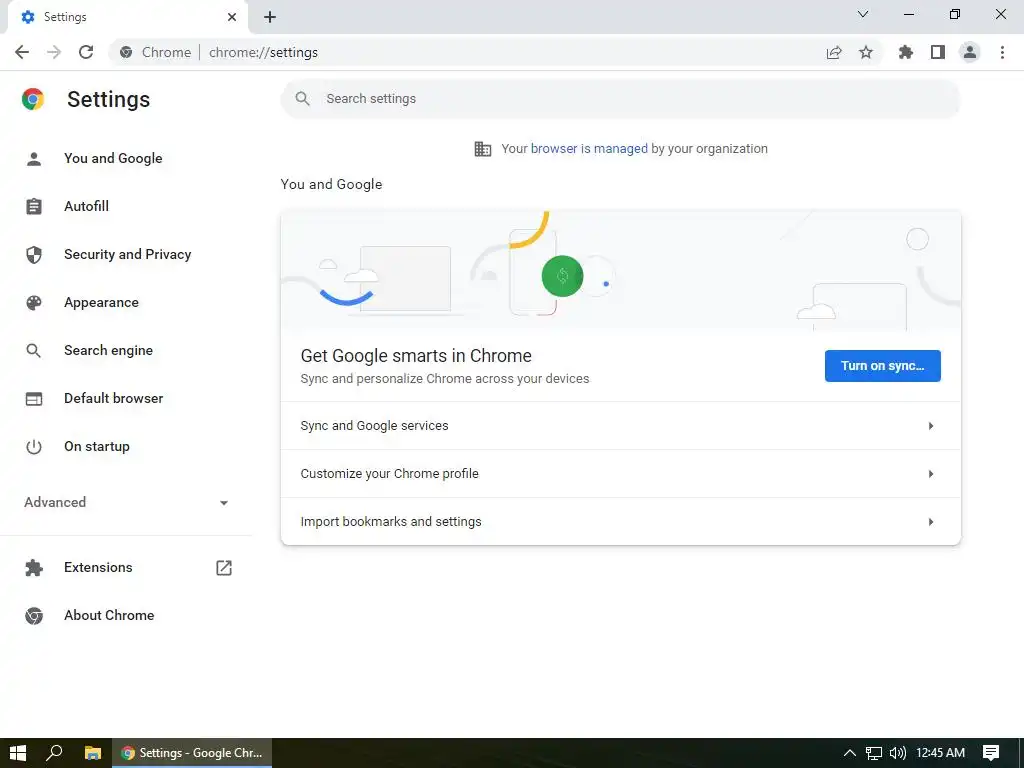Viewport: 1024px width, 768px height.
Task: Reload the settings page
Action: 86,52
